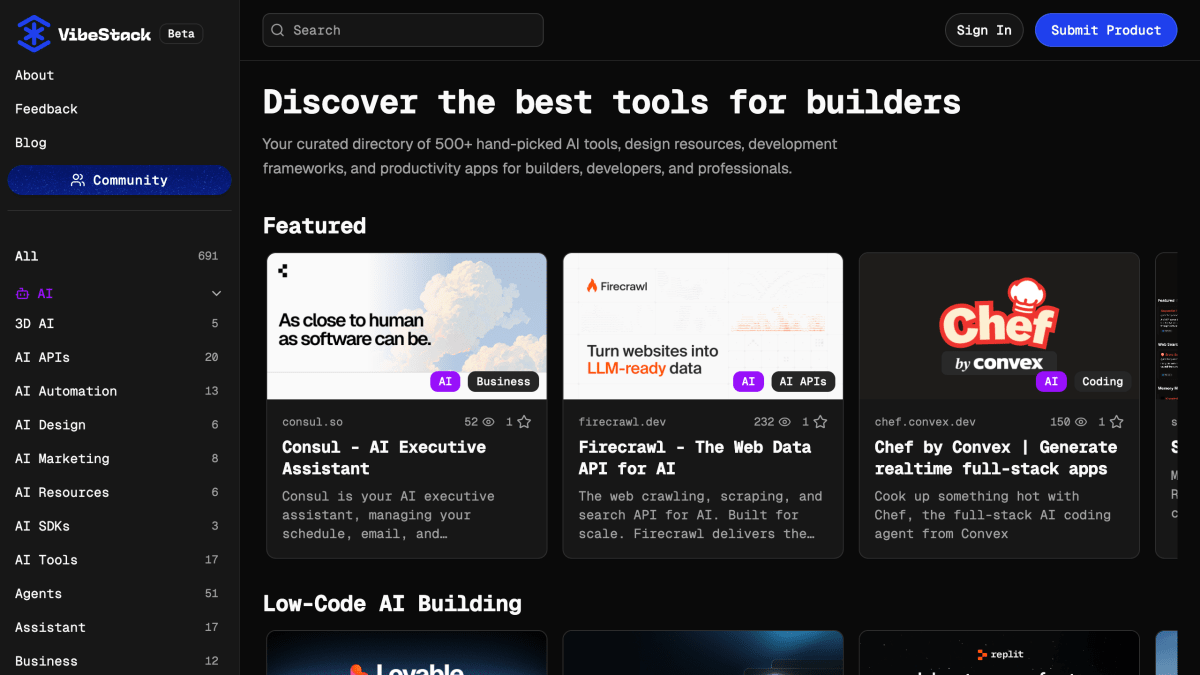Click the views eye icon on Firecrawl card

785,422
